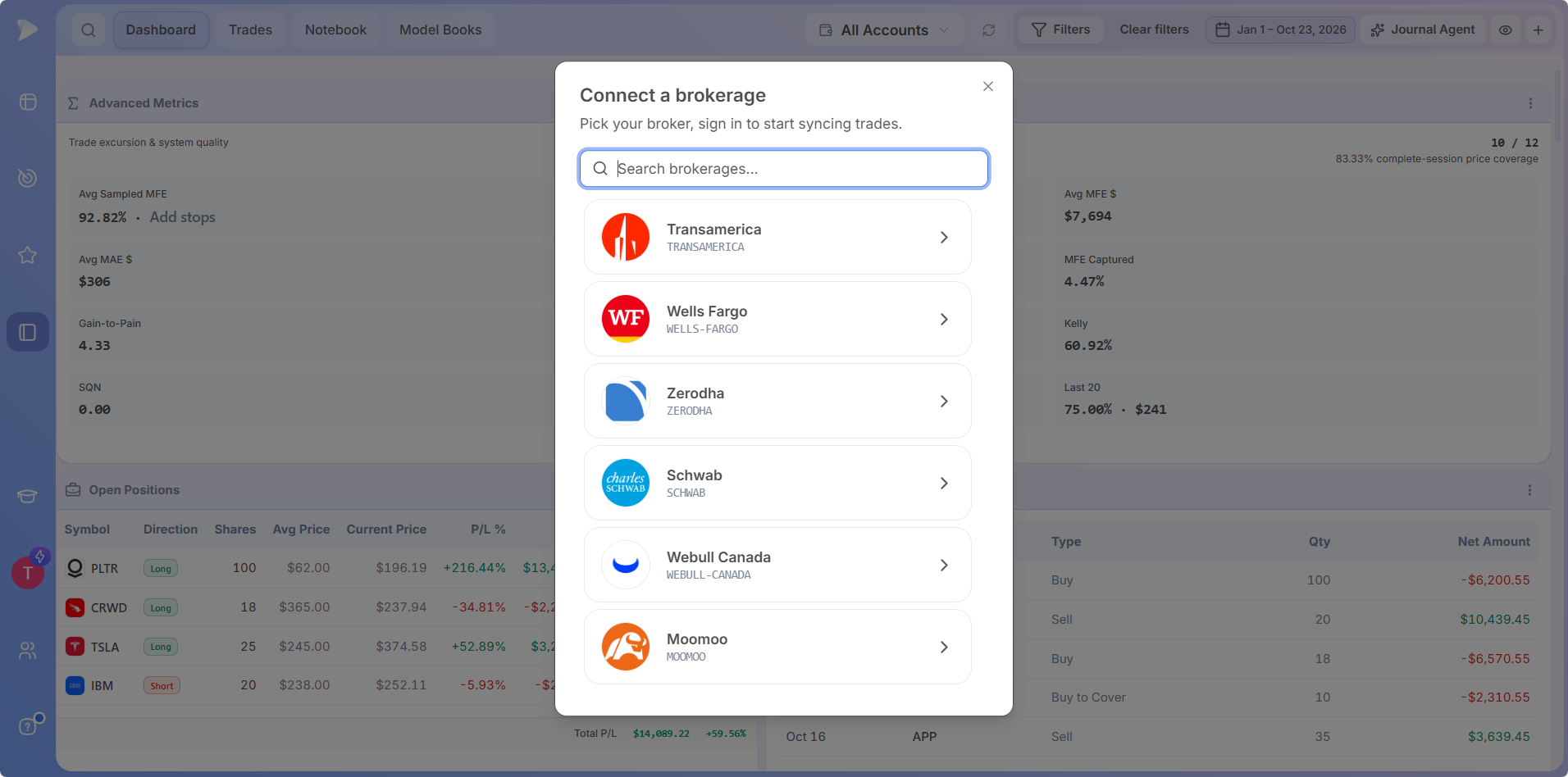Expand Wells Fargo row chevron

click(x=944, y=319)
